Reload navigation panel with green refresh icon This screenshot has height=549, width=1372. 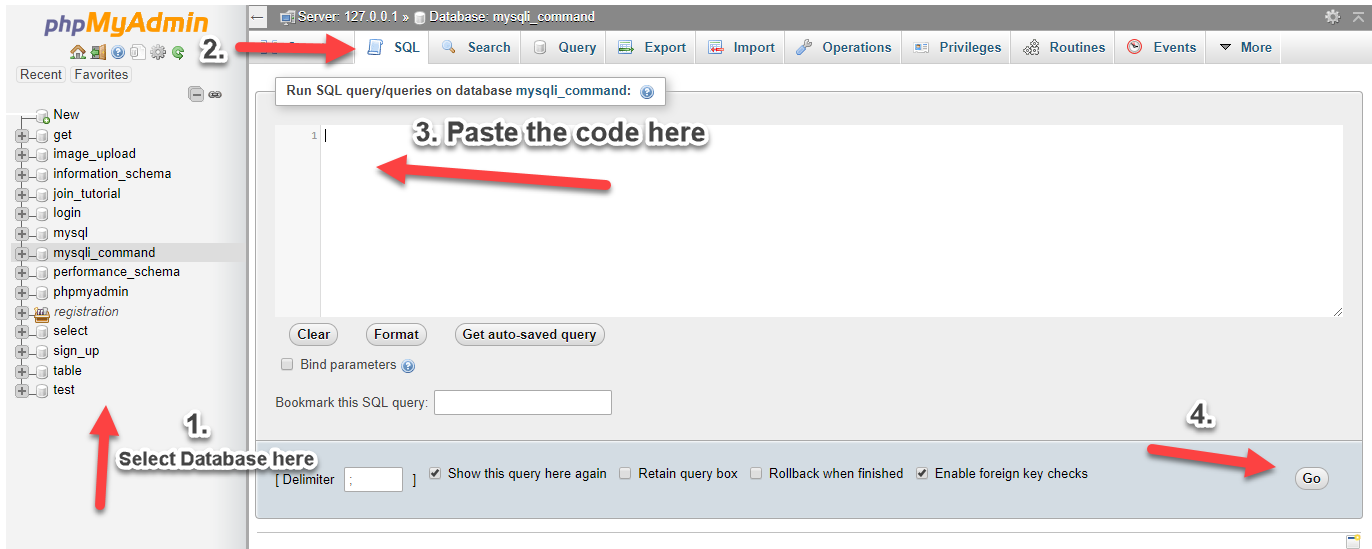click(x=177, y=52)
